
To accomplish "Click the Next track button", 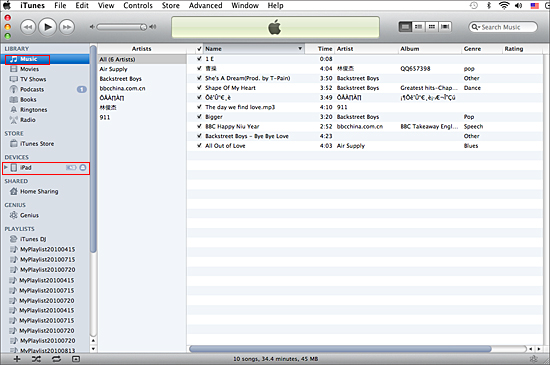I will 67,27.
